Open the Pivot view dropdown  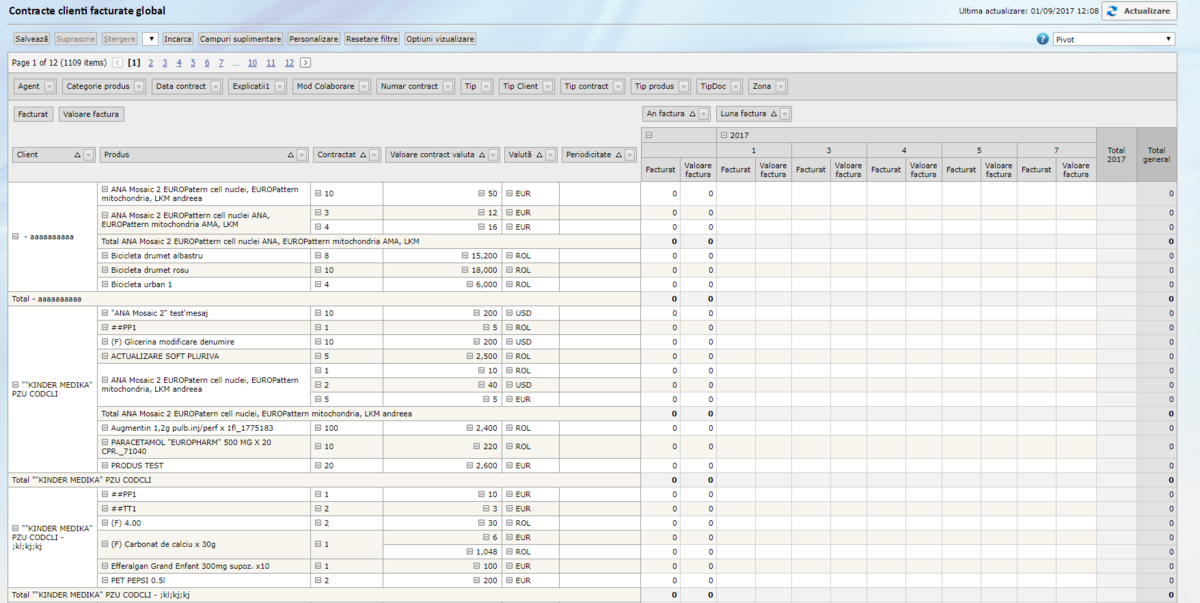(1114, 39)
